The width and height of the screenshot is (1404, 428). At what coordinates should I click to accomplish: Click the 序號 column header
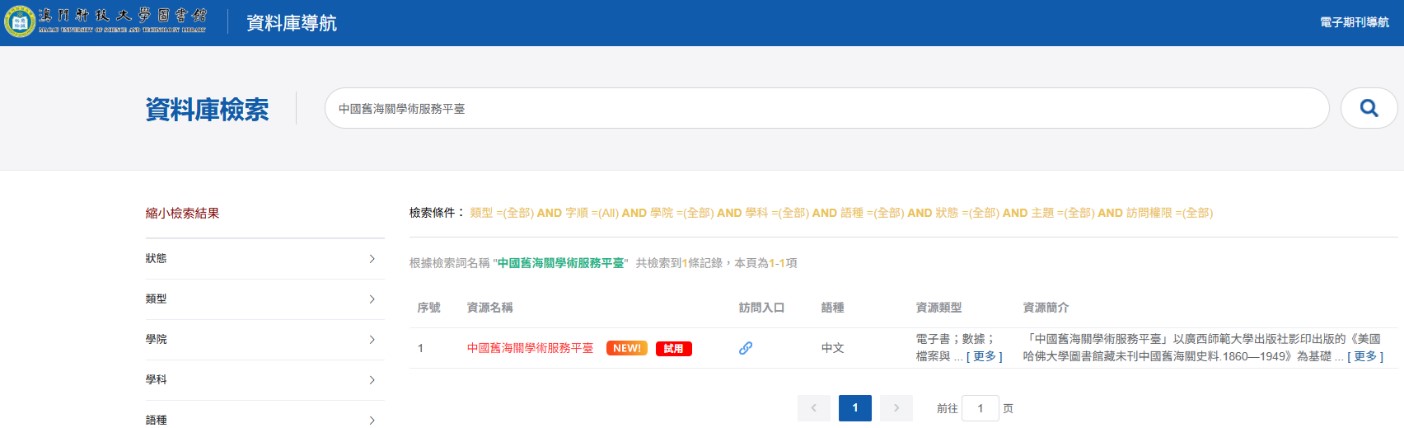[429, 308]
